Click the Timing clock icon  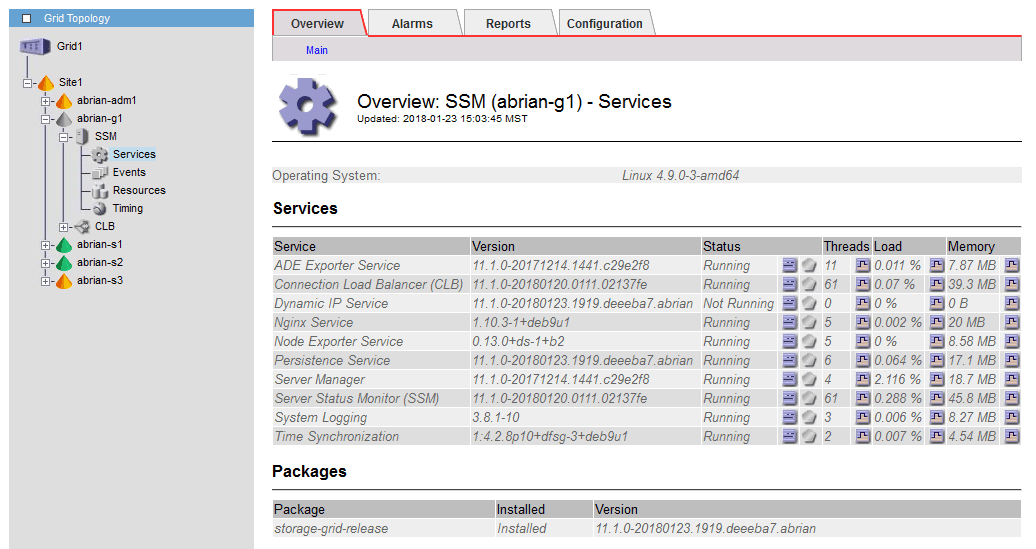click(99, 209)
